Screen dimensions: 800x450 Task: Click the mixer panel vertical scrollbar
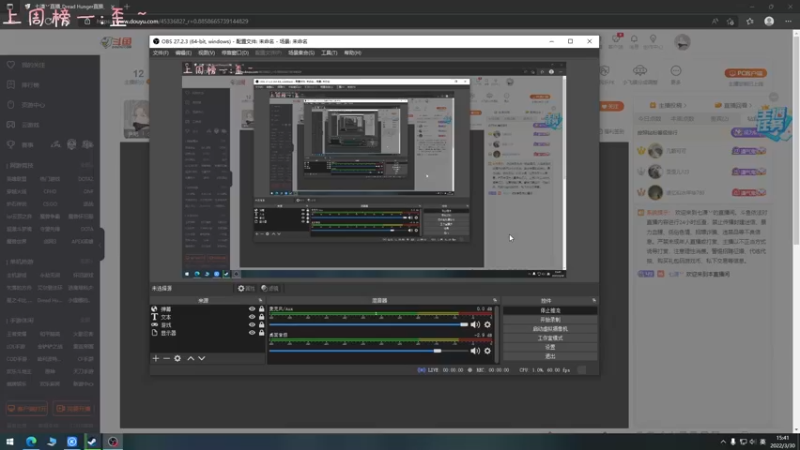click(497, 334)
